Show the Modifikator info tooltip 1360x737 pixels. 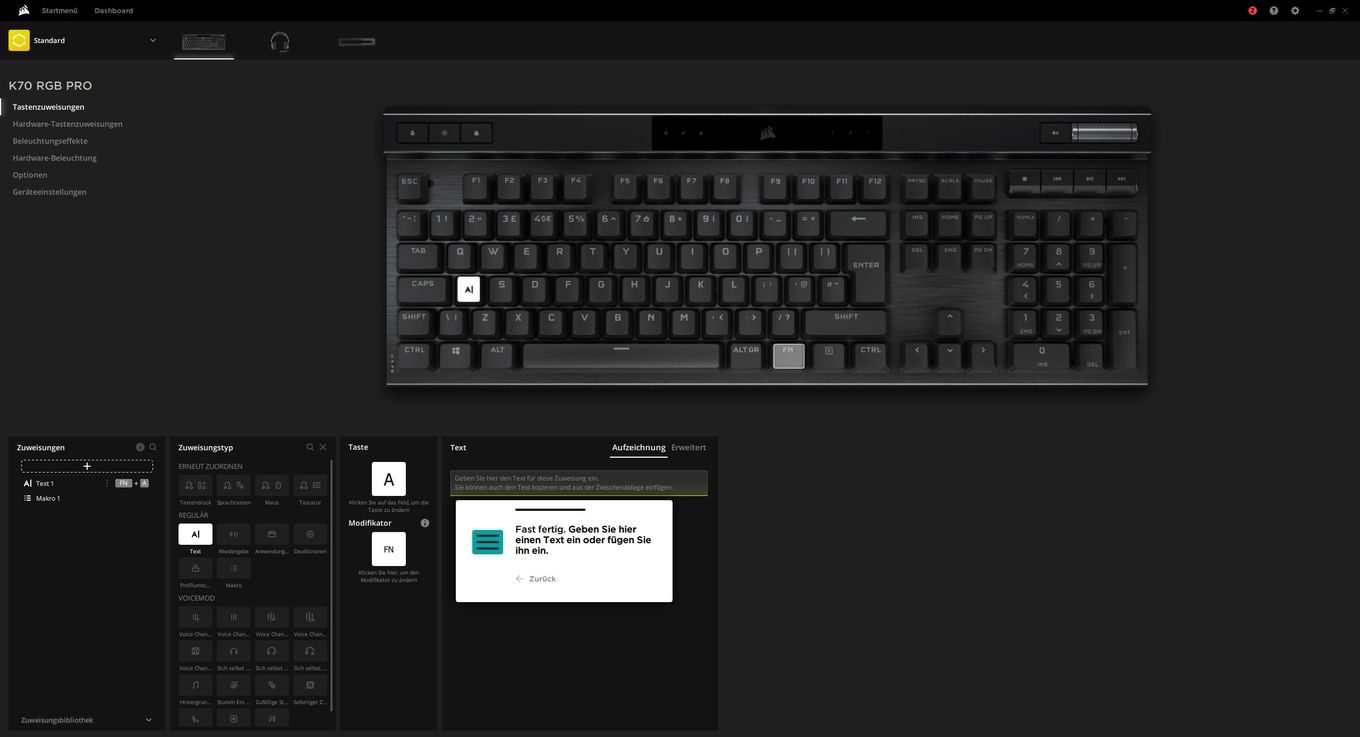(425, 523)
